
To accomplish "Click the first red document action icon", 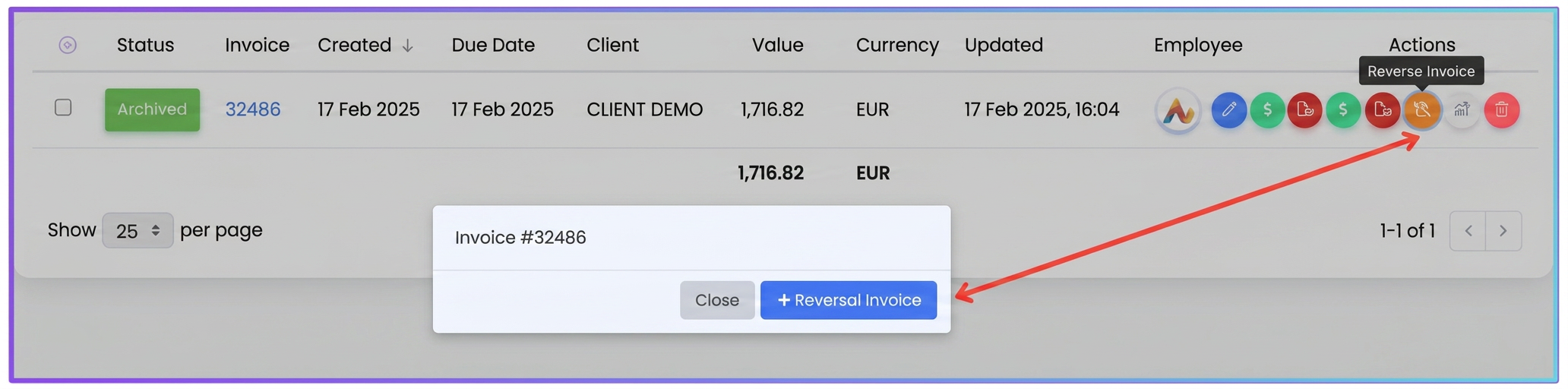I will (x=1305, y=110).
